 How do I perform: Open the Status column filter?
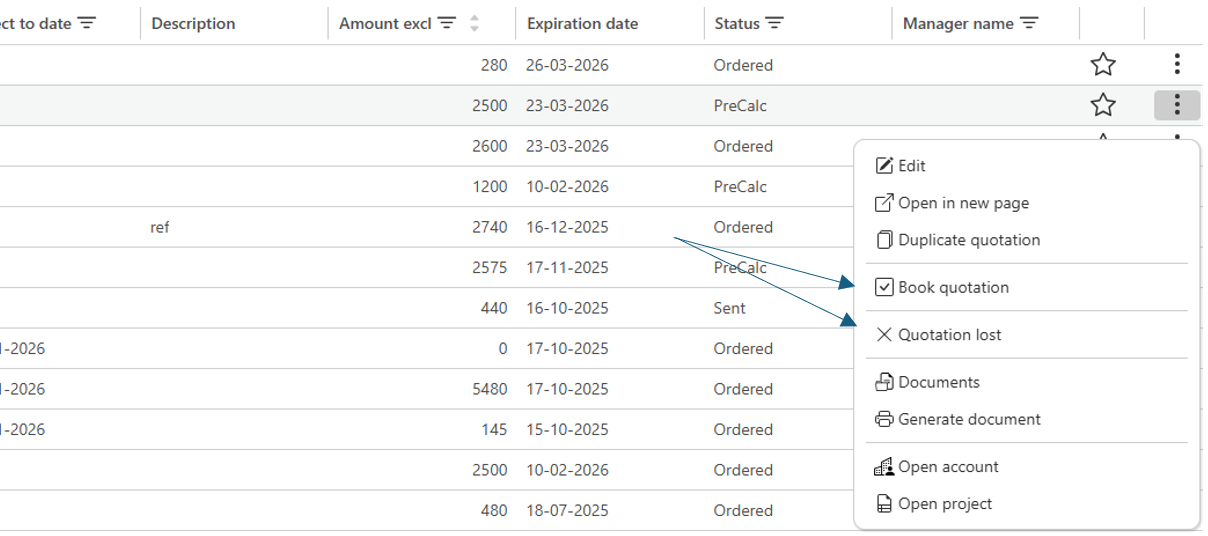774,23
